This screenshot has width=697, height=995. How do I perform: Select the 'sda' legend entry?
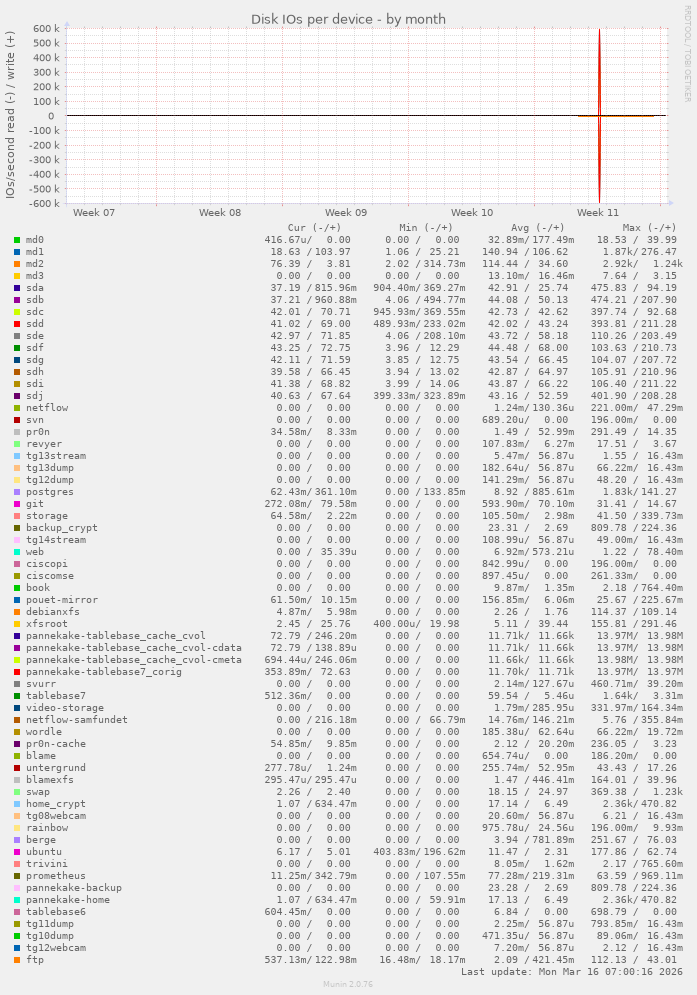coord(35,287)
